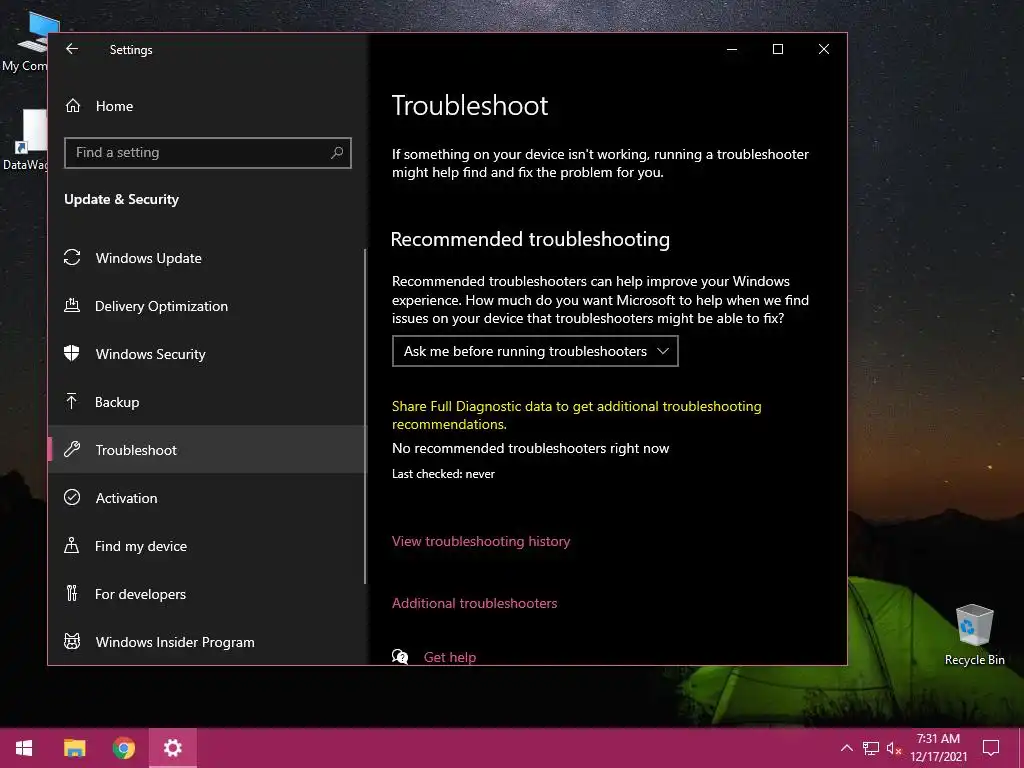The height and width of the screenshot is (768, 1024).
Task: Minimize the Settings window
Action: (732, 49)
